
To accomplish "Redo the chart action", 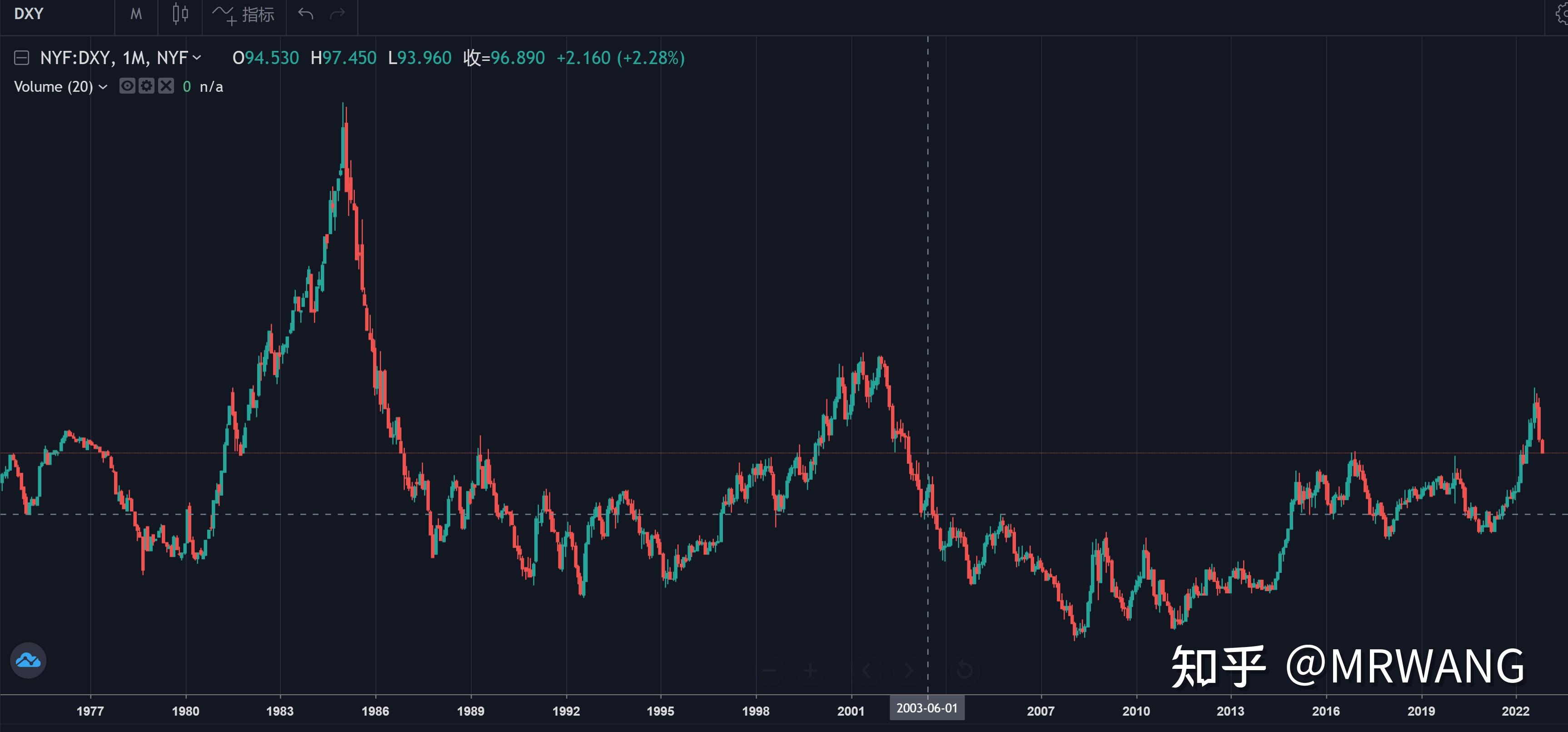I will pyautogui.click(x=337, y=14).
